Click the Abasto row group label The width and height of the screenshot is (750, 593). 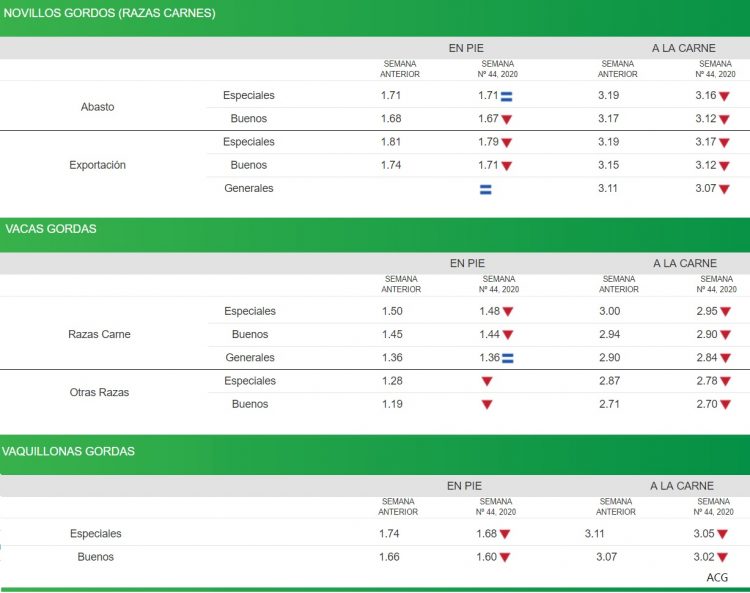pyautogui.click(x=97, y=107)
